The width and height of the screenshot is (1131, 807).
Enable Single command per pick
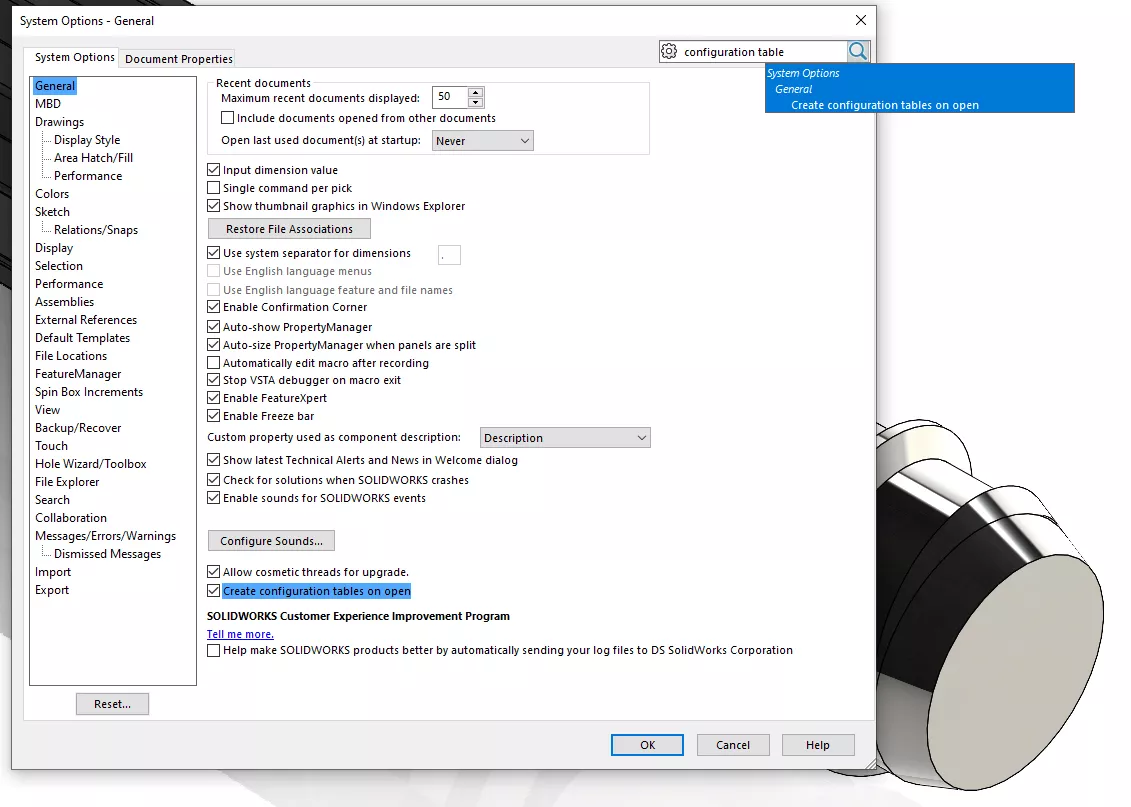pos(213,188)
